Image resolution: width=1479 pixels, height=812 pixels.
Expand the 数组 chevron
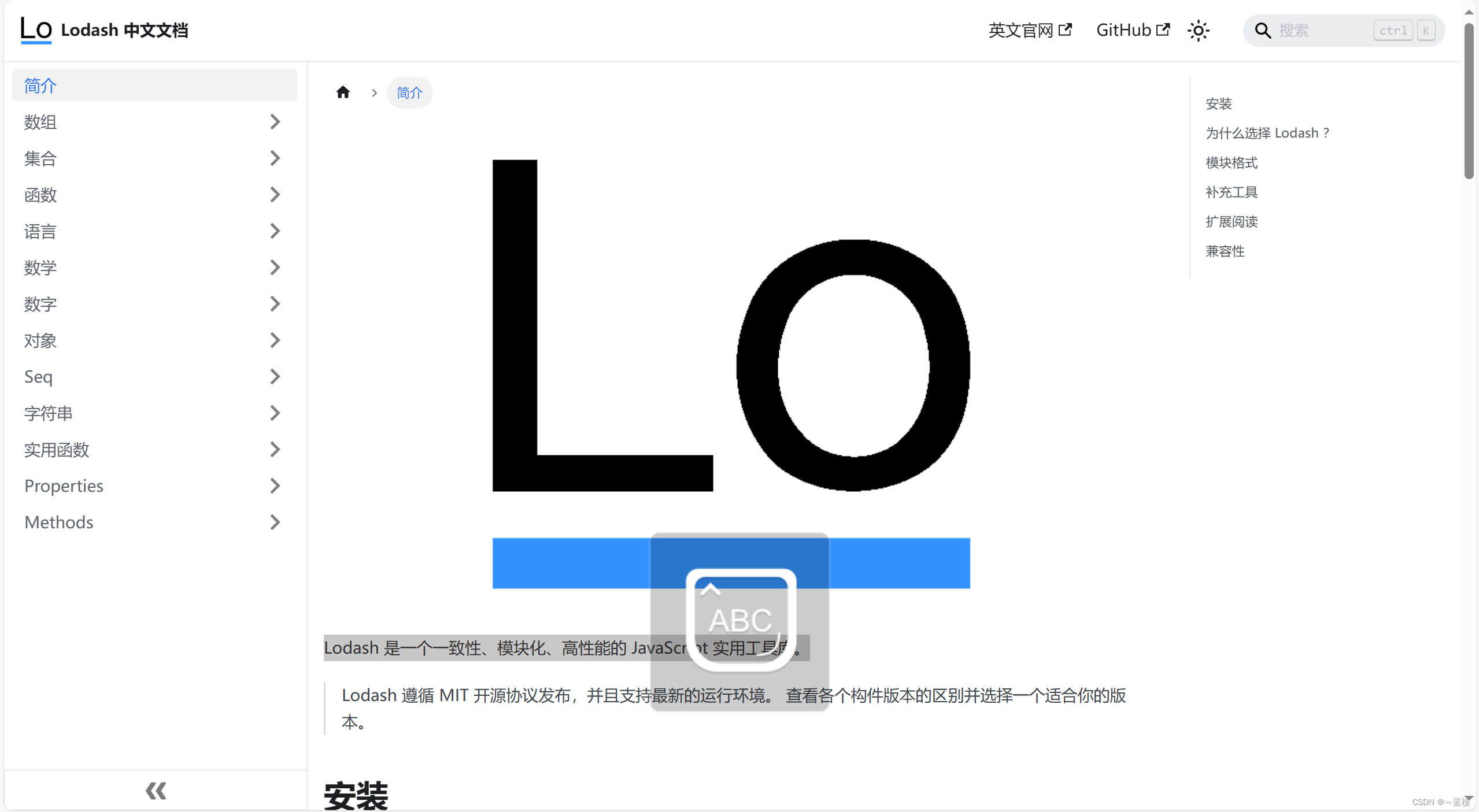point(275,122)
